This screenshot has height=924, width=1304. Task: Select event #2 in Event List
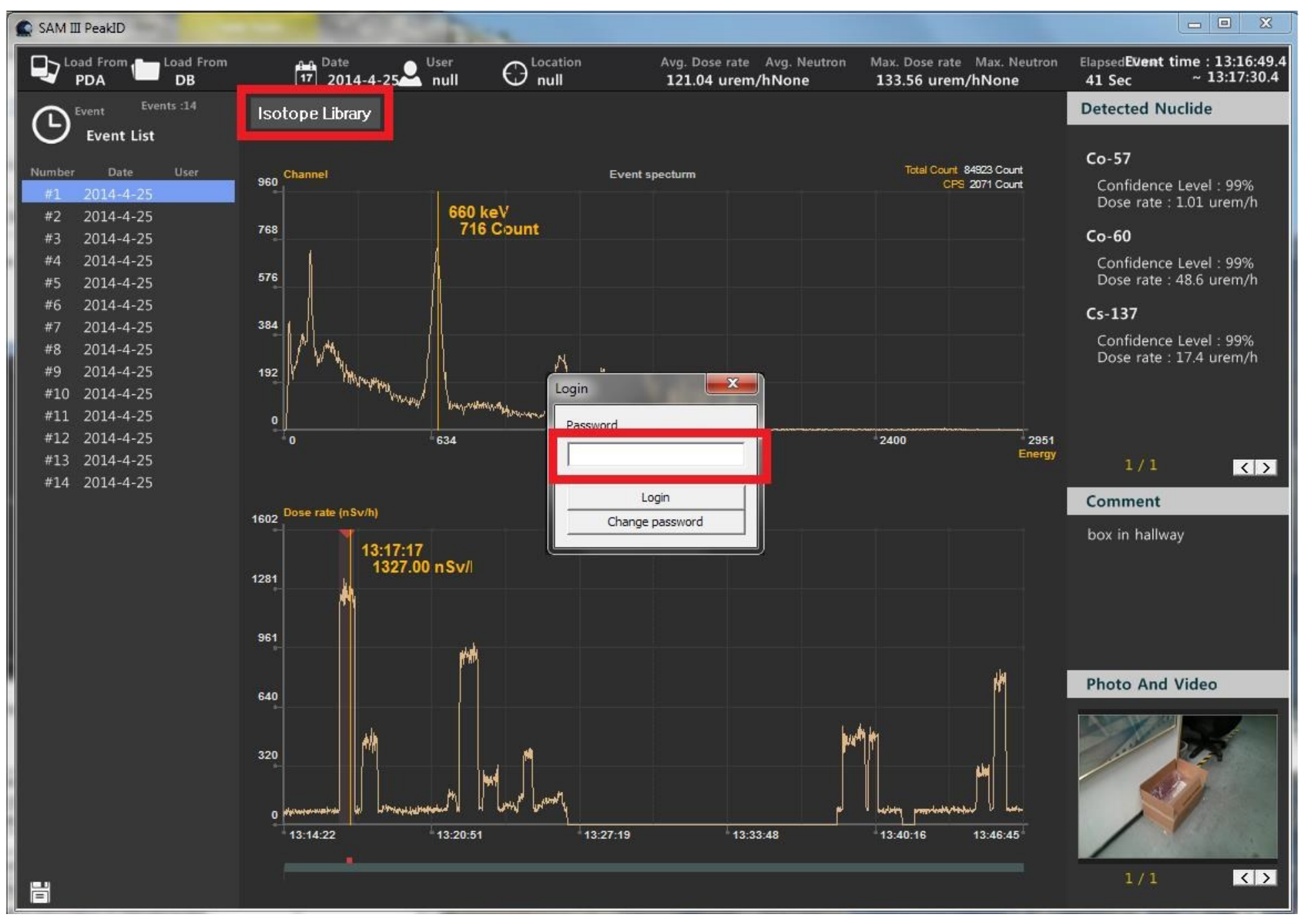[x=128, y=216]
